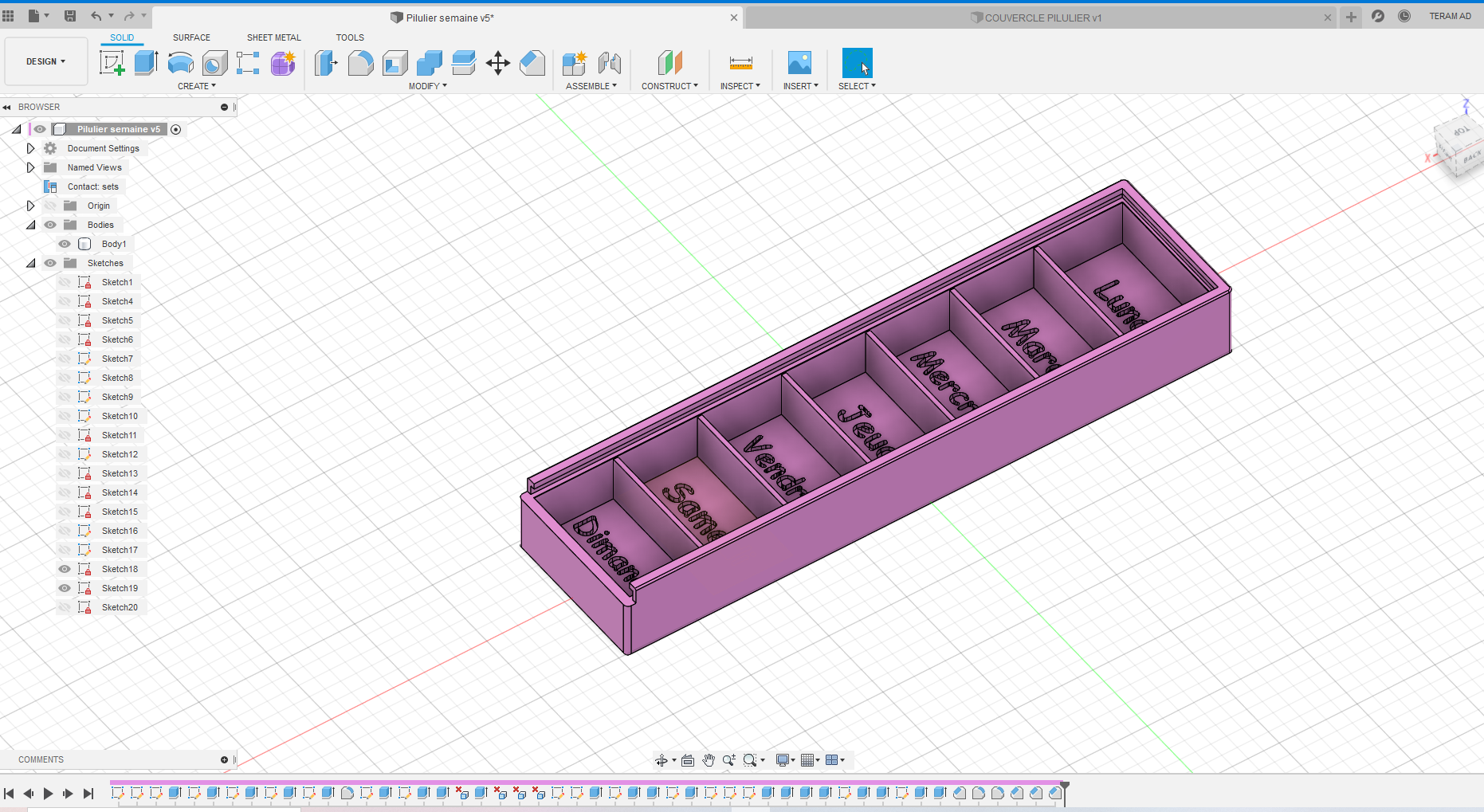
Task: Select the Offset Face tool
Action: [463, 63]
